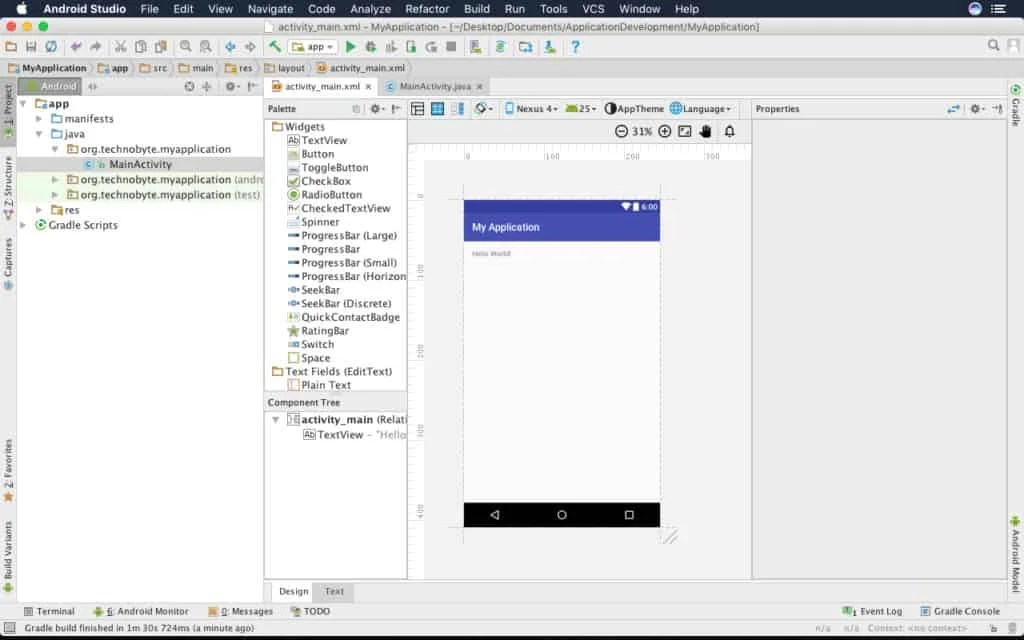The width and height of the screenshot is (1024, 640).
Task: Run the app with the green play icon
Action: (x=351, y=47)
